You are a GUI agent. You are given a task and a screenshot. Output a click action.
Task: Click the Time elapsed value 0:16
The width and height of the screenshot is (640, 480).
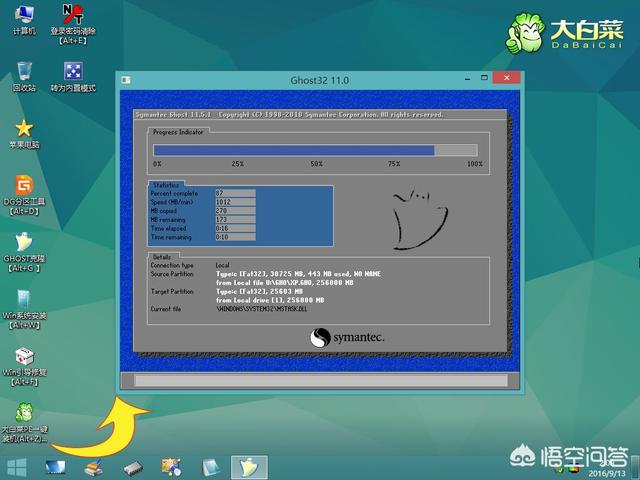tap(236, 228)
